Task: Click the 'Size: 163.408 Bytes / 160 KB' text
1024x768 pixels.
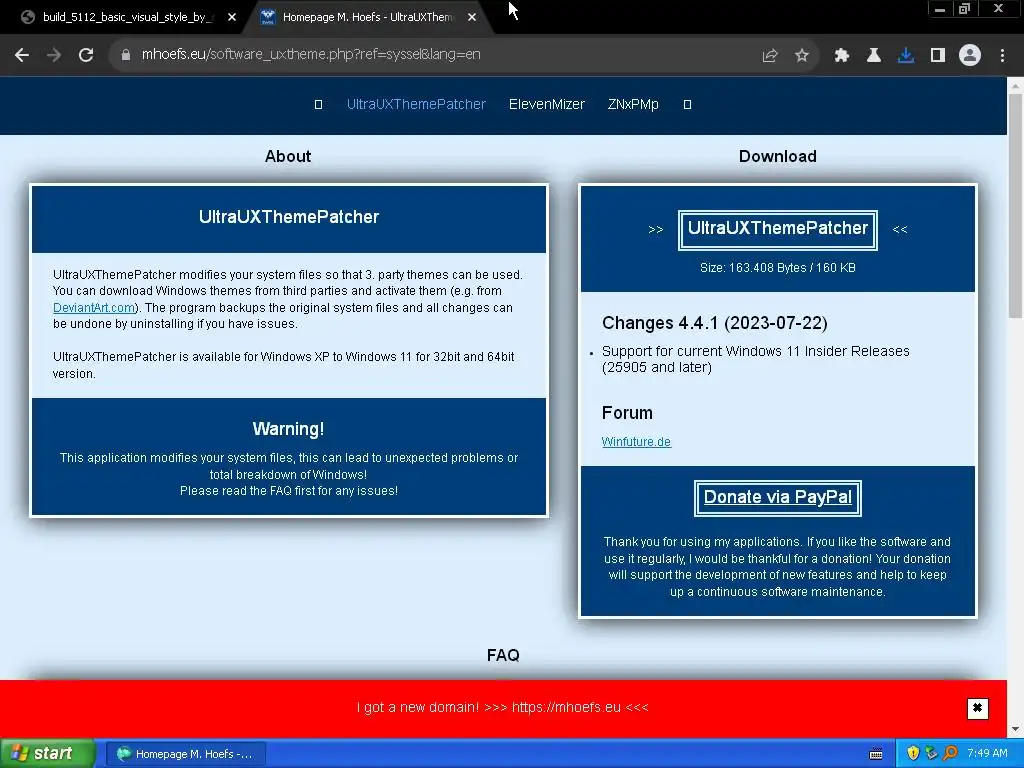Action: [777, 268]
